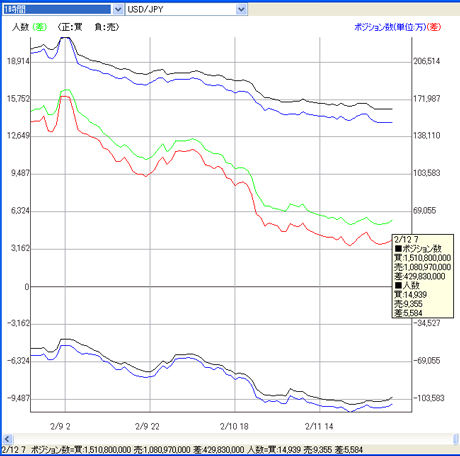
Task: Open the USD/JPY currency pair dropdown arrow
Action: (242, 9)
